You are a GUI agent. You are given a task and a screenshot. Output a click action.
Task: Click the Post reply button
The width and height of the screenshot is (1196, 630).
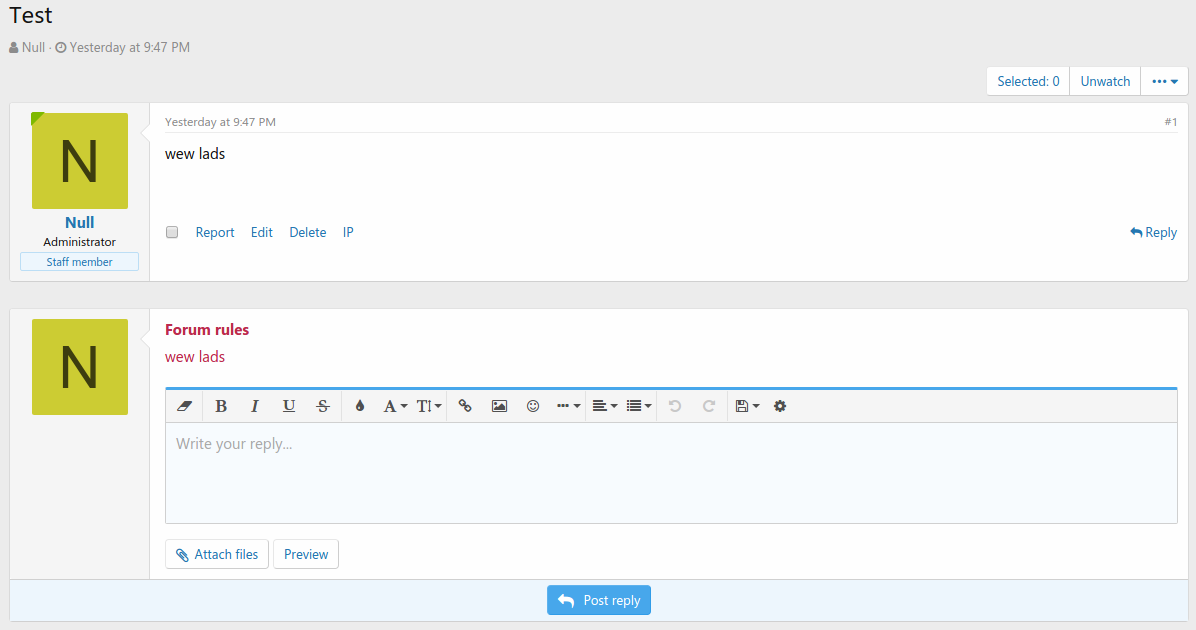pyautogui.click(x=599, y=600)
